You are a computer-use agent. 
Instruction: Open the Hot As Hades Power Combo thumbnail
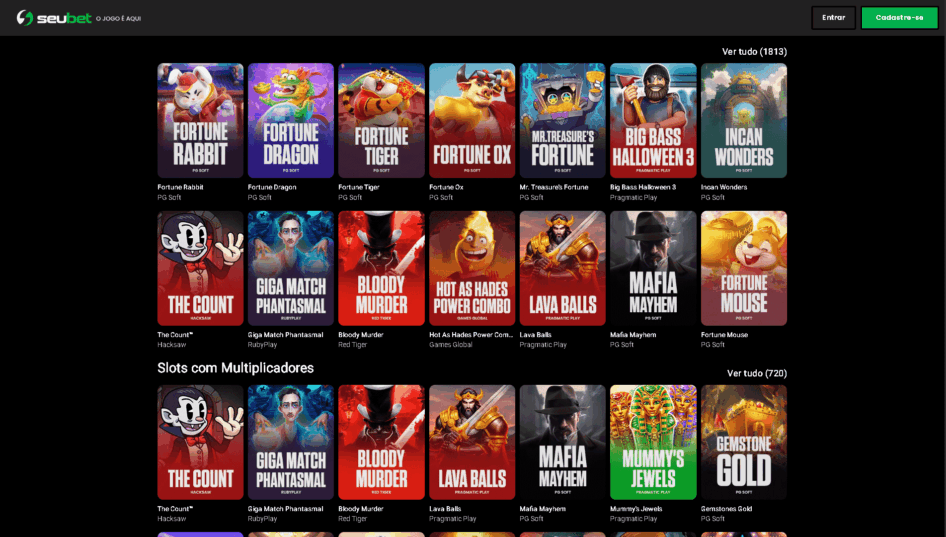point(472,268)
